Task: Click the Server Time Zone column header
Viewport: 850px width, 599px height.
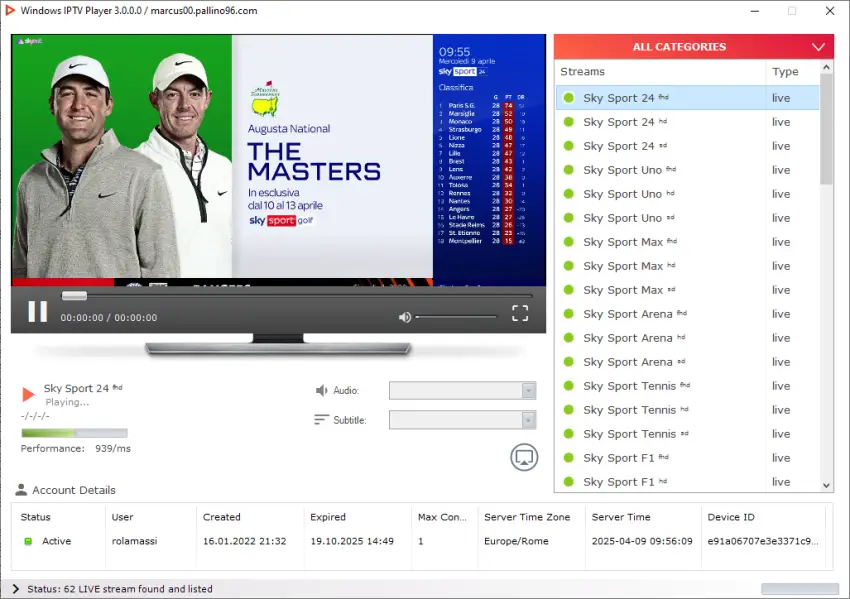Action: (527, 517)
